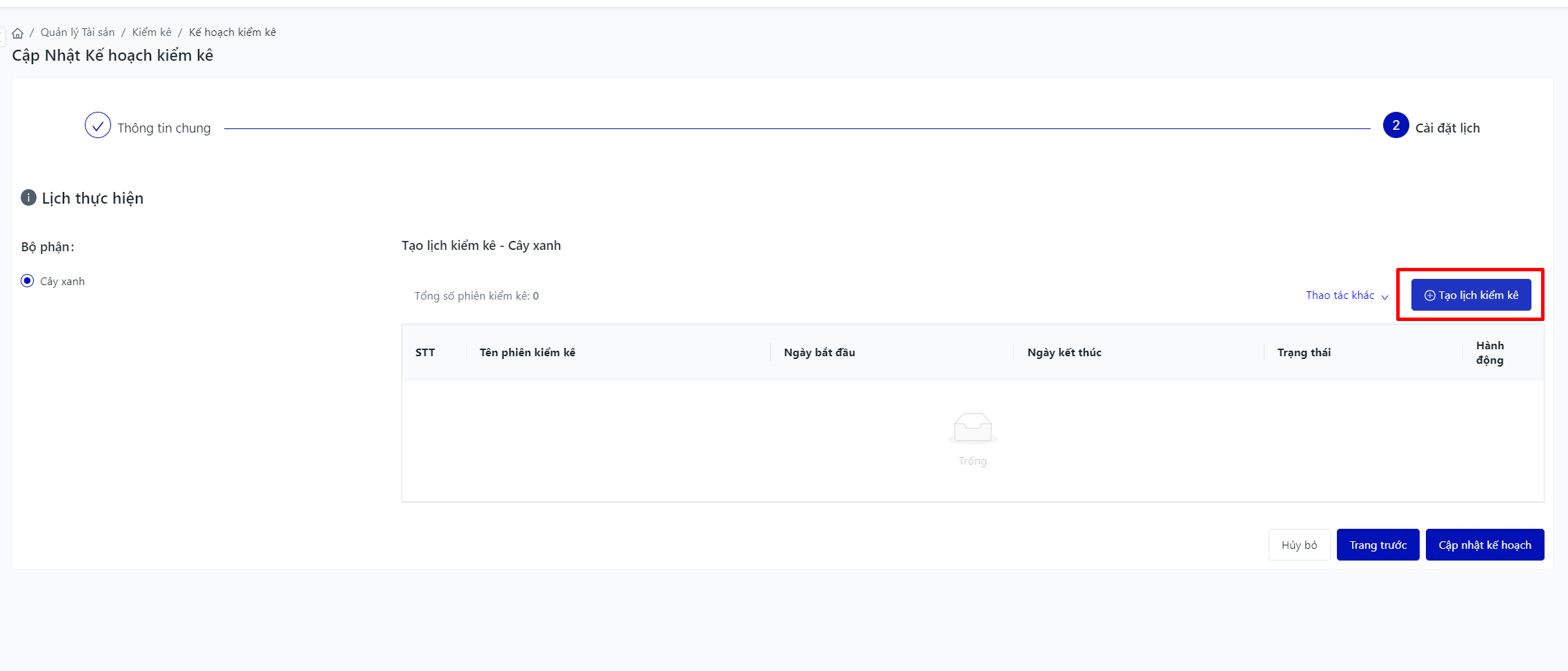Click the Ngày bắt đầu column header
Viewport: 1568px width, 671px height.
[x=819, y=353]
